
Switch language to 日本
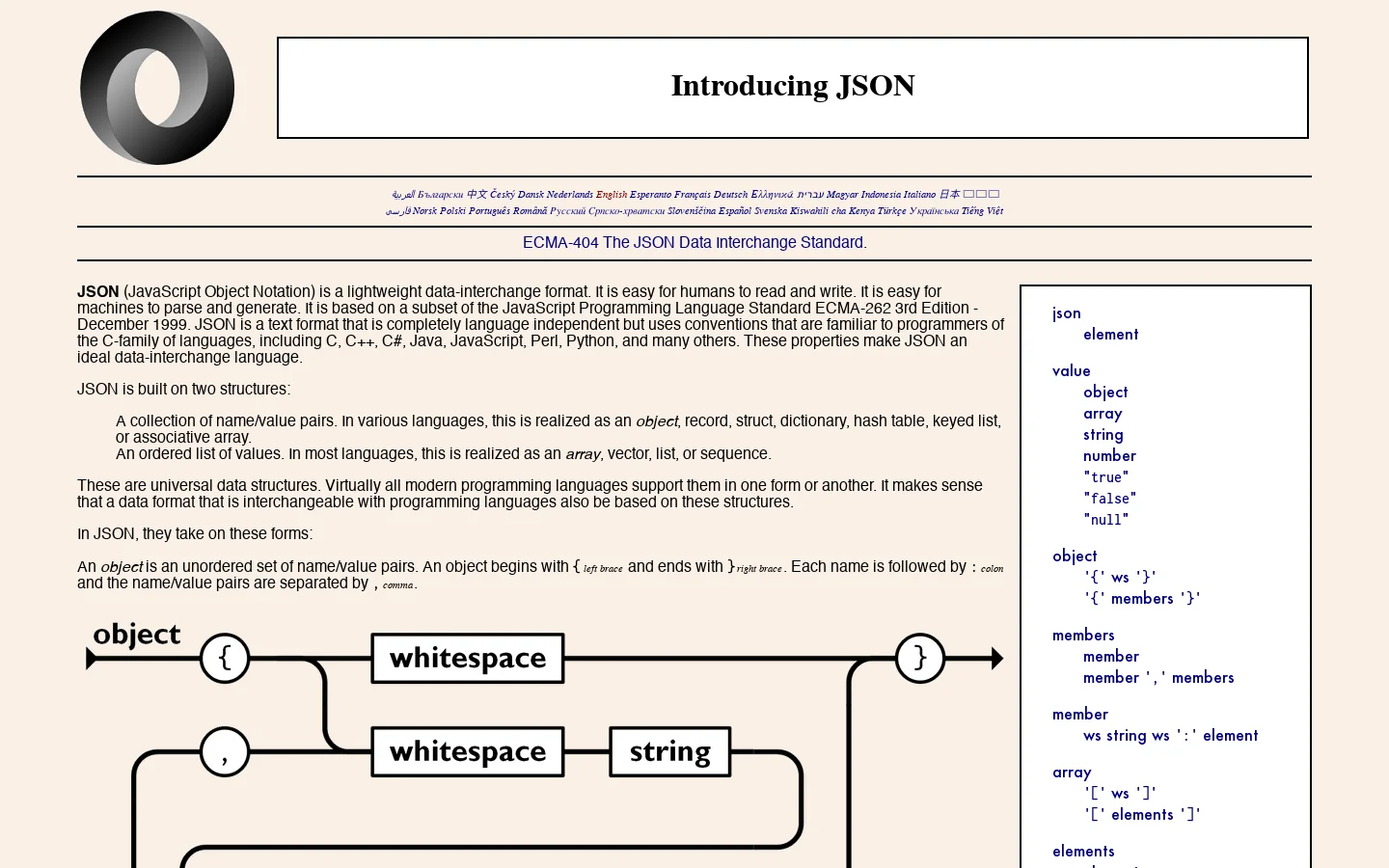tap(949, 195)
